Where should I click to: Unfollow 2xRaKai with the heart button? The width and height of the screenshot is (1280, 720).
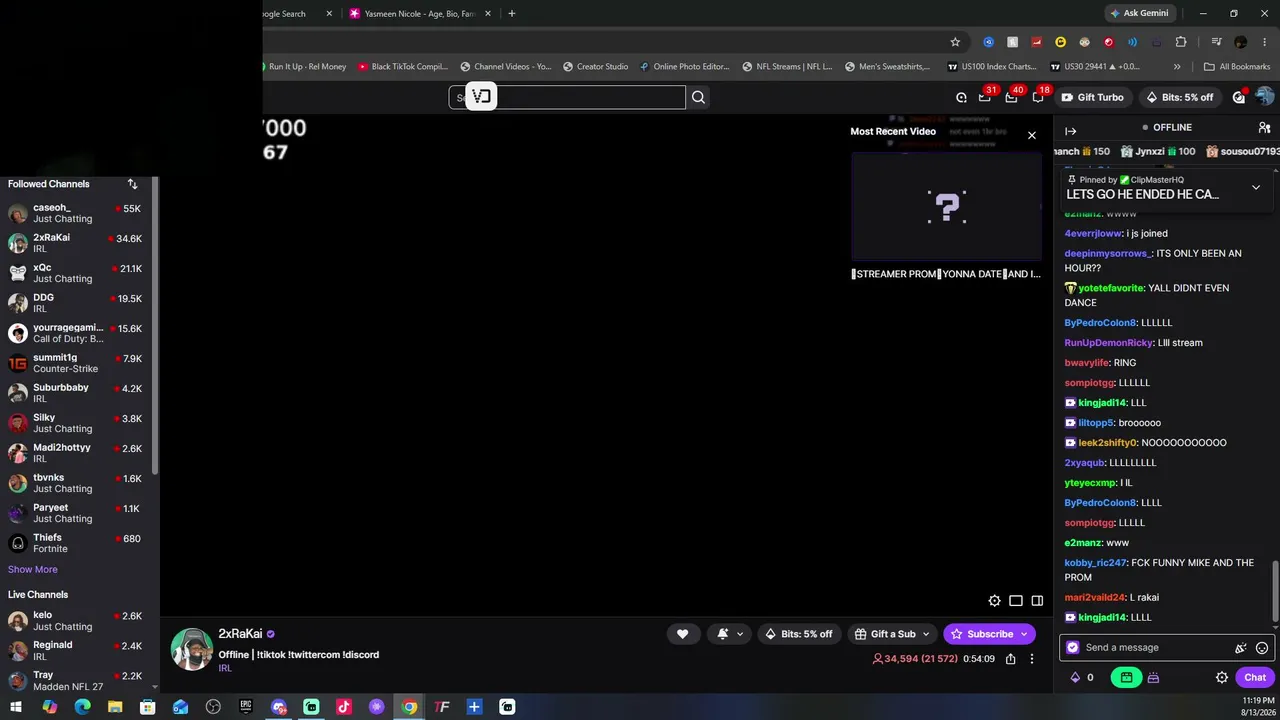coord(682,634)
